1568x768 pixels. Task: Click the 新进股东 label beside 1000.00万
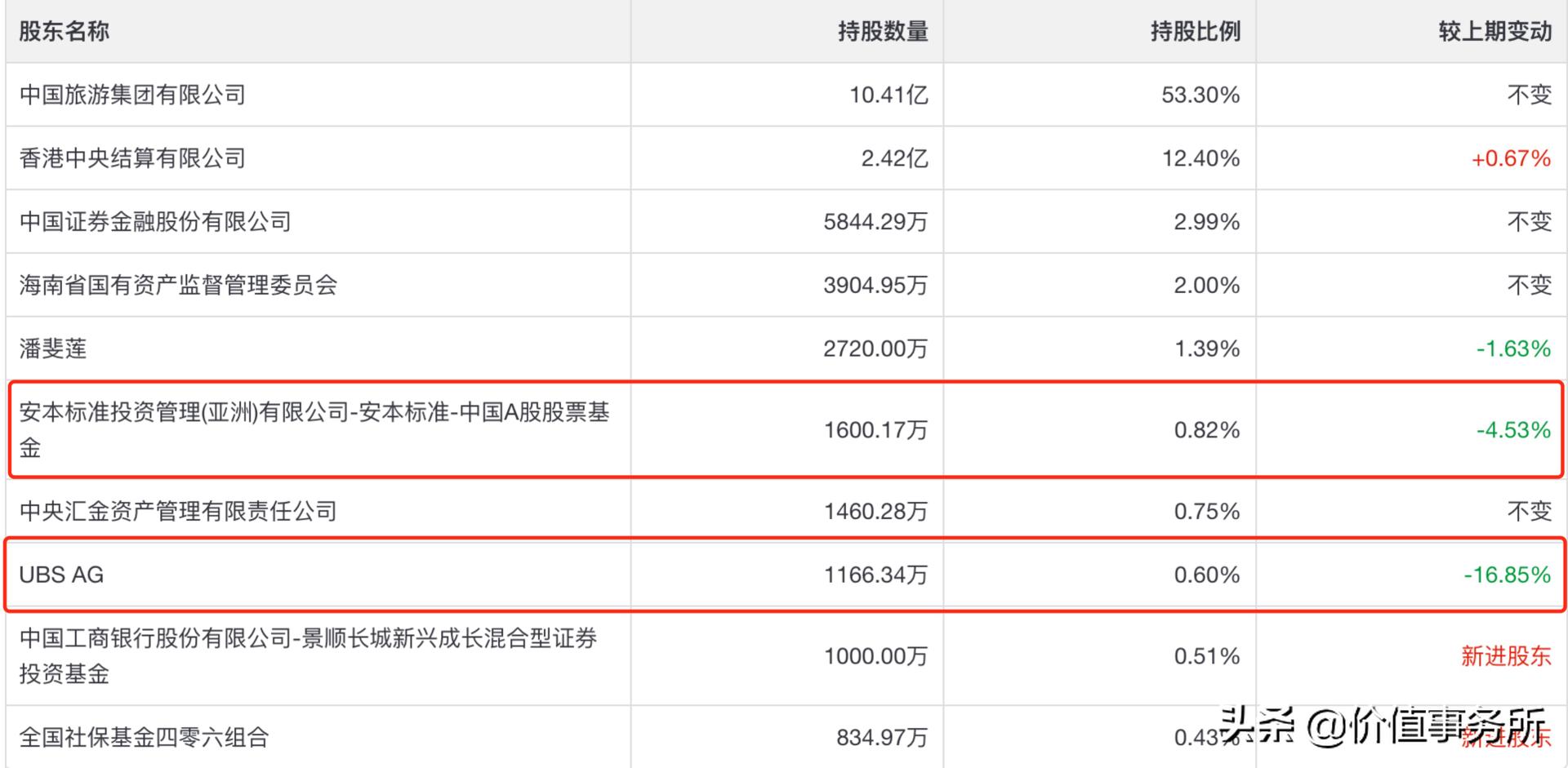tap(1506, 655)
